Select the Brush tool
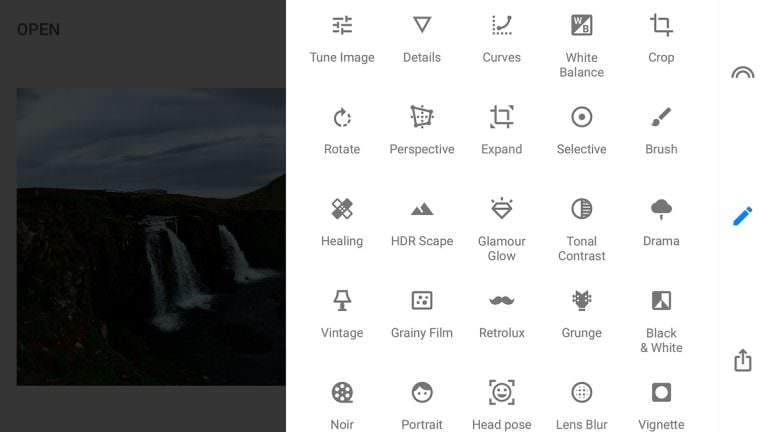This screenshot has height=432, width=768. click(661, 131)
